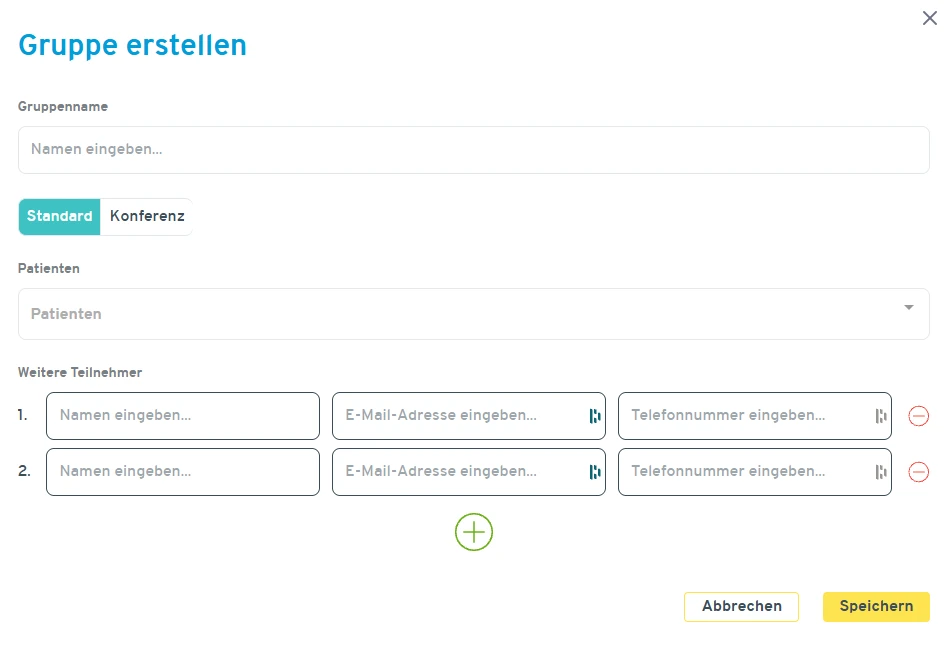Screen dimensions: 952x649
Task: Click name field of participant 2
Action: coord(182,472)
